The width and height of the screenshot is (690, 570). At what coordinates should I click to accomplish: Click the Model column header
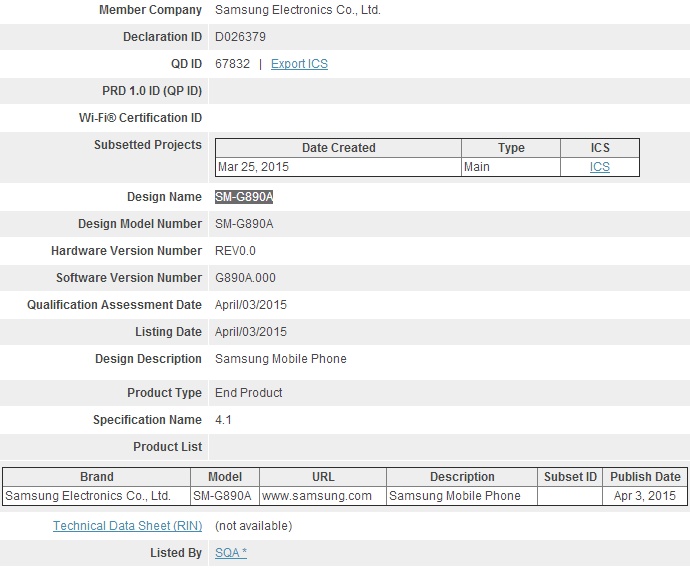pyautogui.click(x=225, y=477)
